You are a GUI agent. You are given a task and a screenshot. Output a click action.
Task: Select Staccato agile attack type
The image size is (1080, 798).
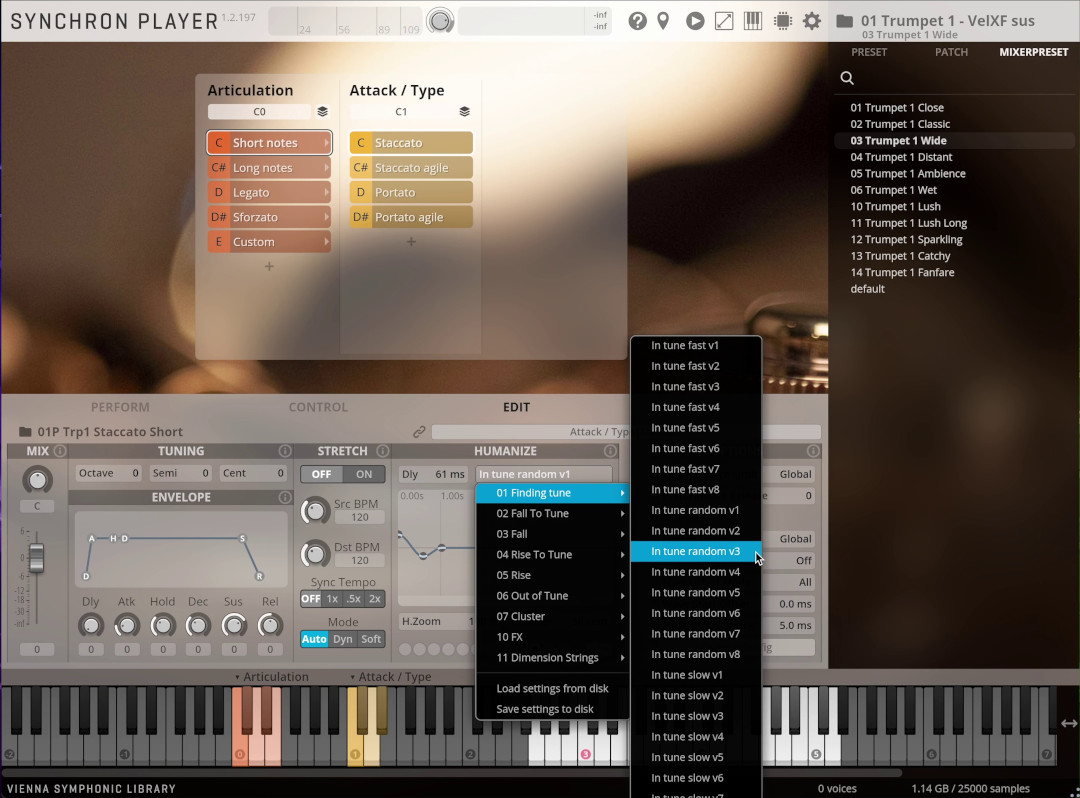(x=411, y=168)
